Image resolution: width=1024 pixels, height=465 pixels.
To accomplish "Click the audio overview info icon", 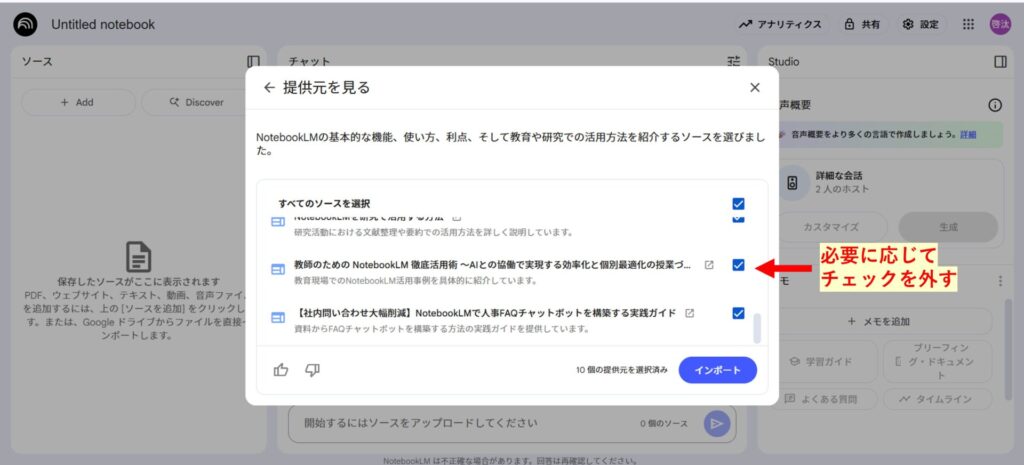I will coord(995,105).
